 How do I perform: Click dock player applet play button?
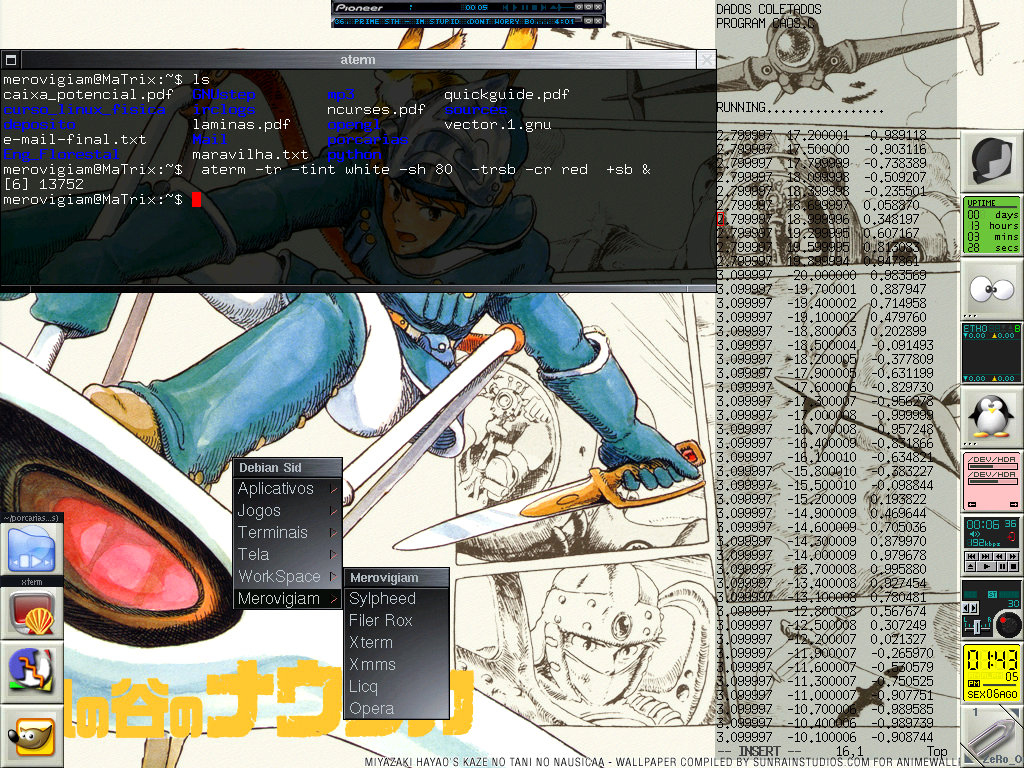pyautogui.click(x=986, y=566)
